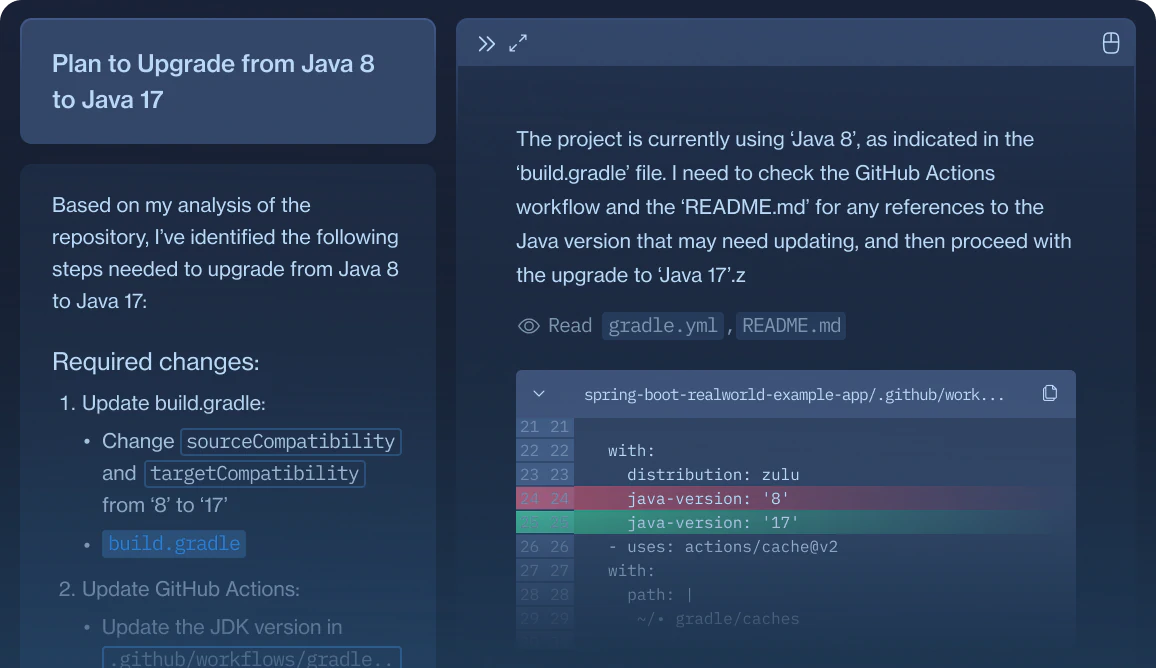Open the build.gradle file link
The image size is (1156, 668).
(x=174, y=544)
